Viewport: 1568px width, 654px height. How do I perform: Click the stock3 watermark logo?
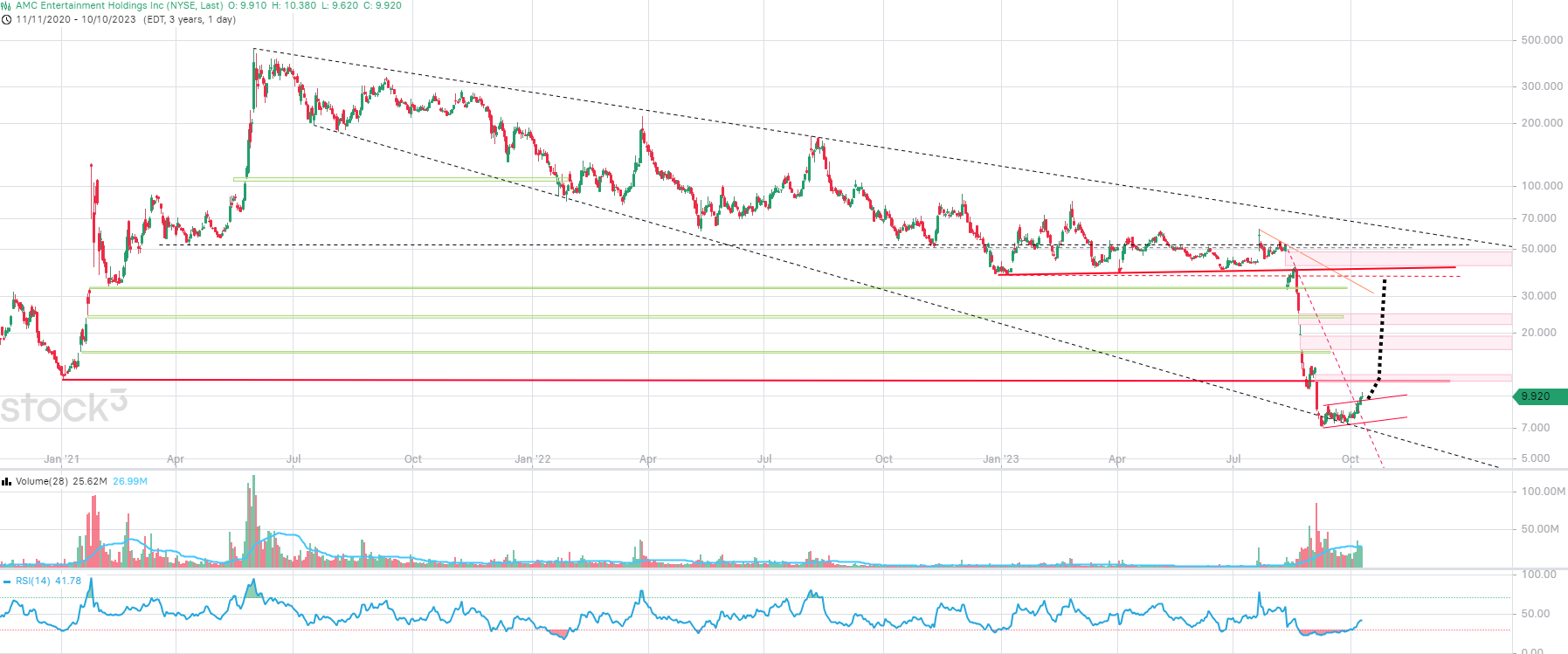click(64, 406)
